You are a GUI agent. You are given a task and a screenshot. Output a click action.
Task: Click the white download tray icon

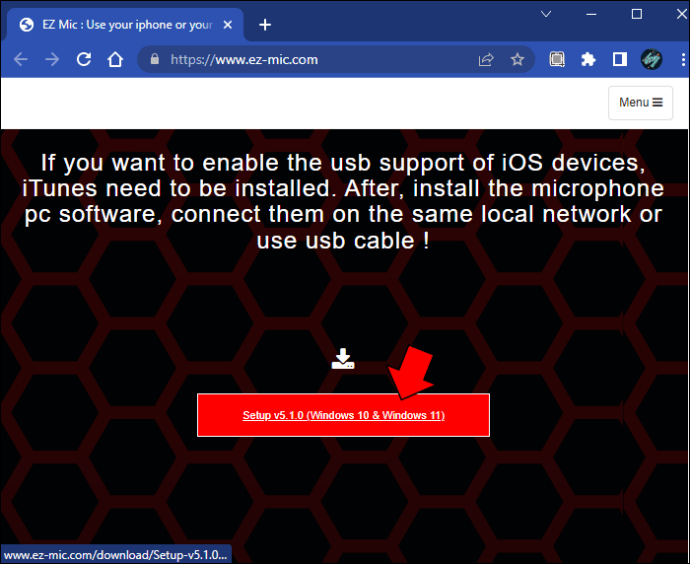click(343, 359)
